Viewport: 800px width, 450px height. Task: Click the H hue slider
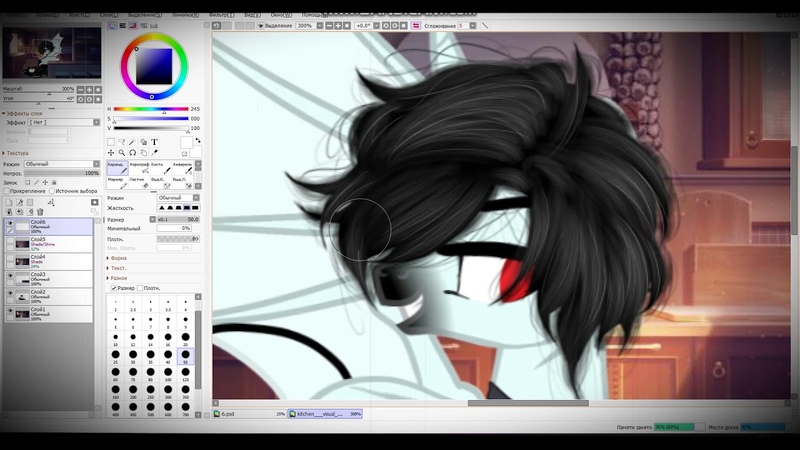[151, 109]
